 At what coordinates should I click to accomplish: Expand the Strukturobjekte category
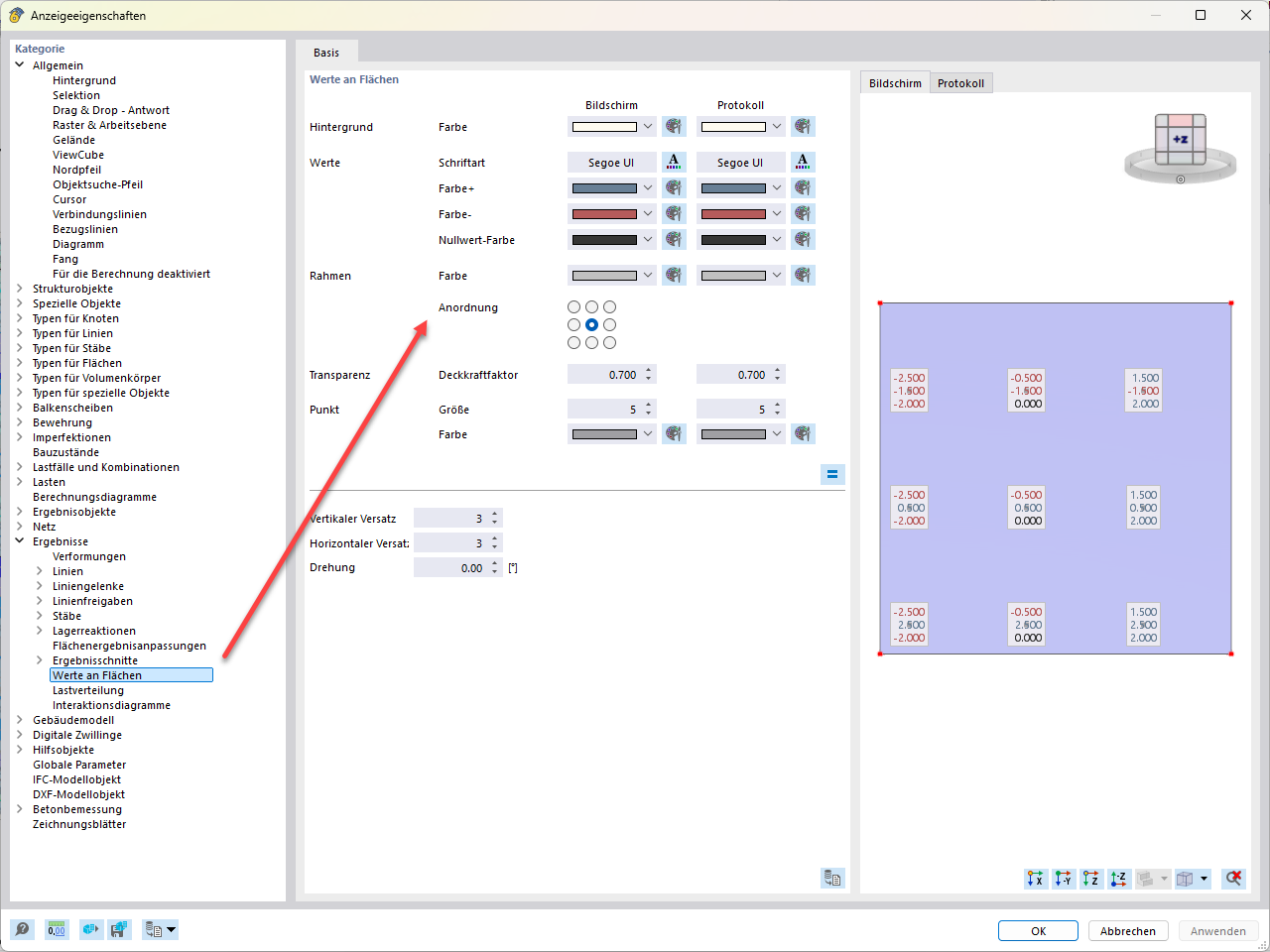[x=20, y=289]
